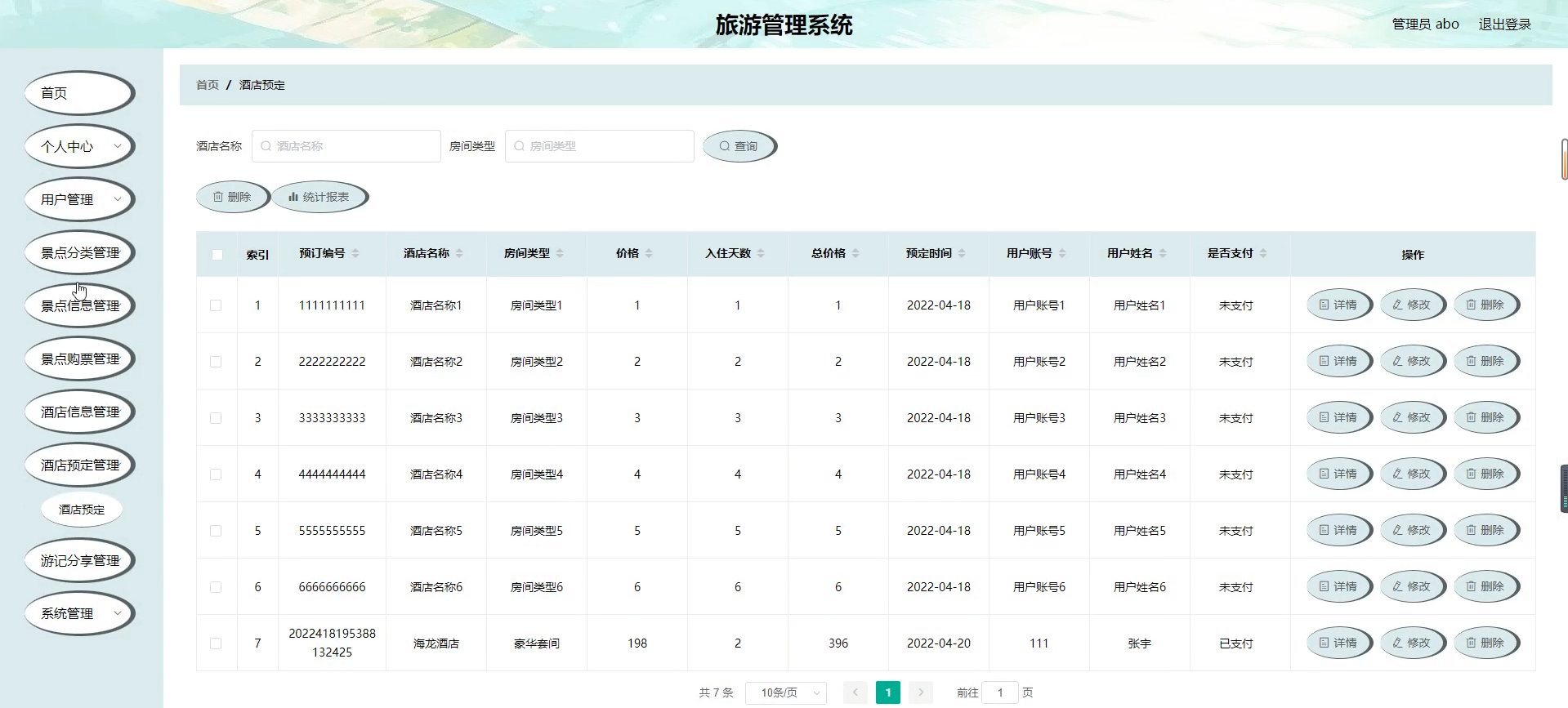Viewport: 1568px width, 708px height.
Task: Check the row 4 checkbox
Action: click(216, 474)
